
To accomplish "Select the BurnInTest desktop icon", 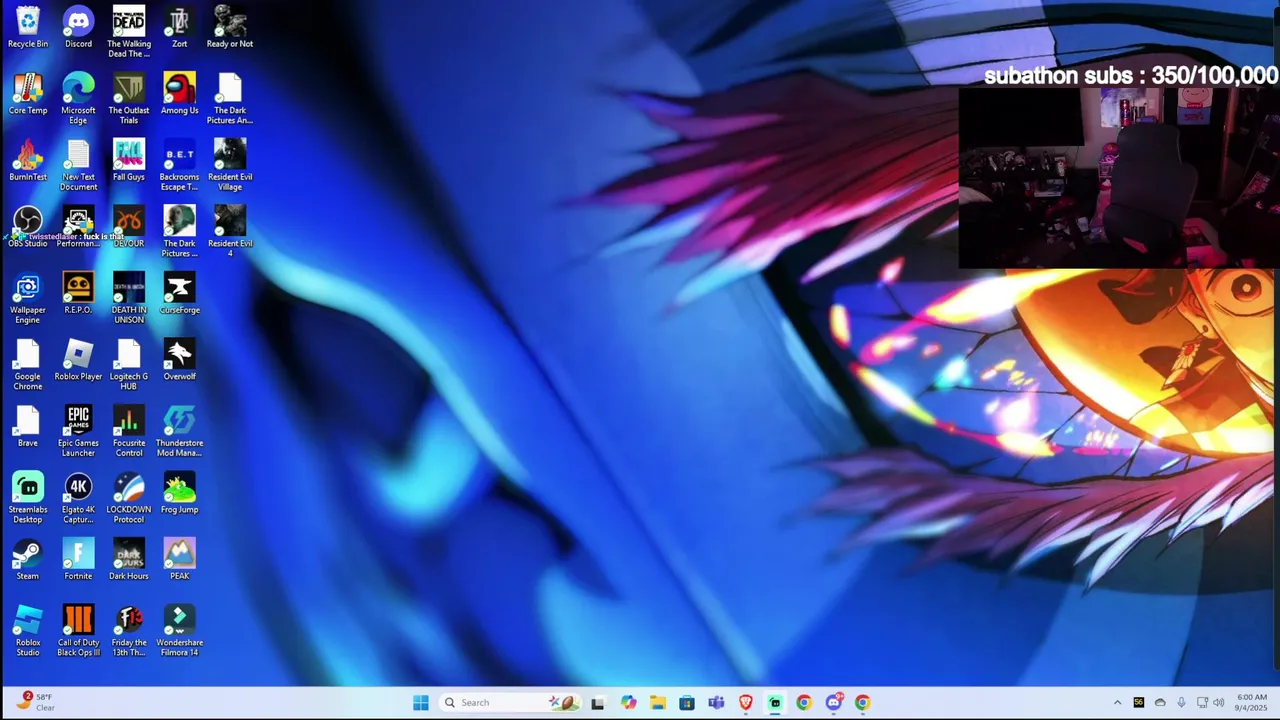I will coord(28,160).
